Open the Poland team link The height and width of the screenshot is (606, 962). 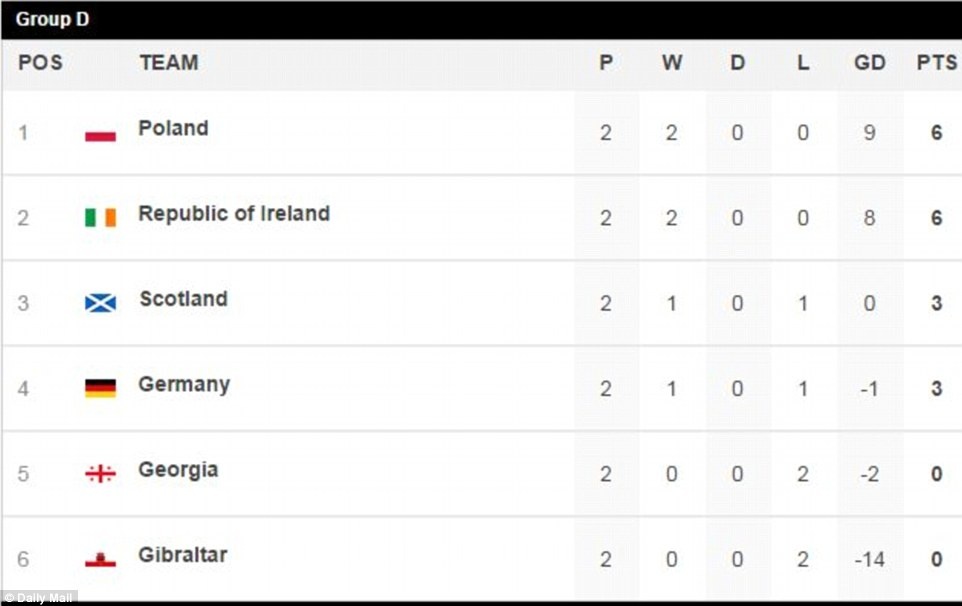click(x=173, y=128)
